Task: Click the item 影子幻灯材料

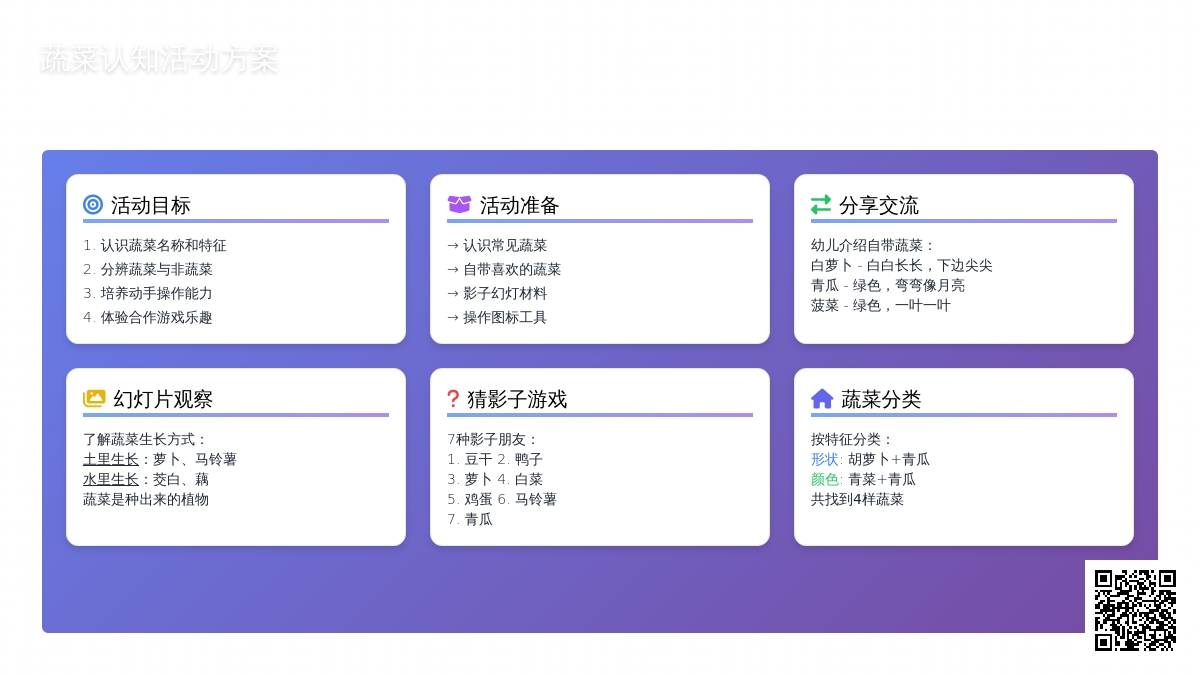Action: point(505,293)
